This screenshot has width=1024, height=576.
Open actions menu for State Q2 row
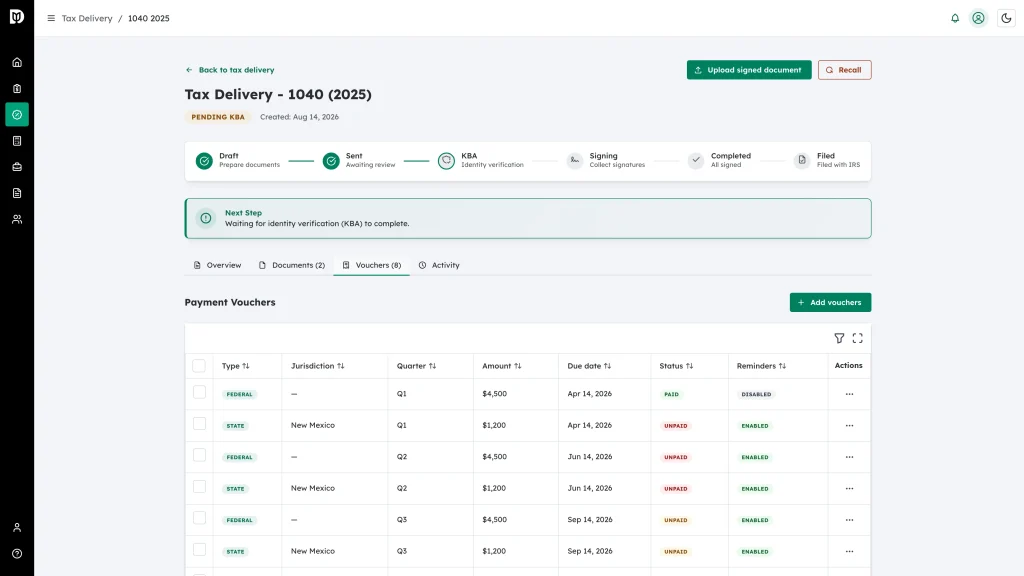click(x=849, y=488)
